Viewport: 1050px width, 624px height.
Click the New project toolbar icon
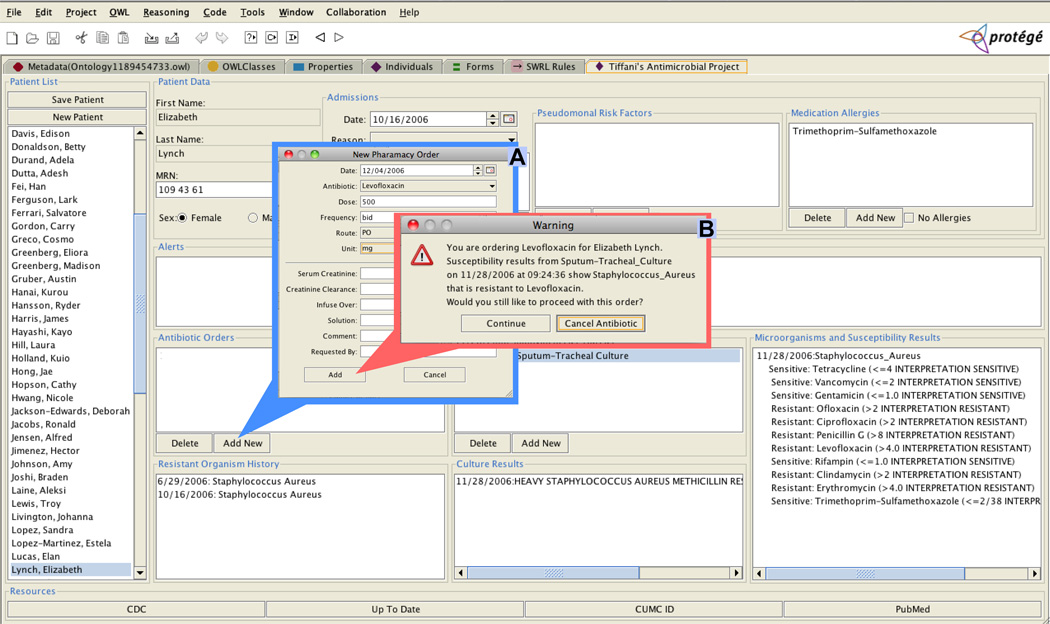[x=12, y=38]
